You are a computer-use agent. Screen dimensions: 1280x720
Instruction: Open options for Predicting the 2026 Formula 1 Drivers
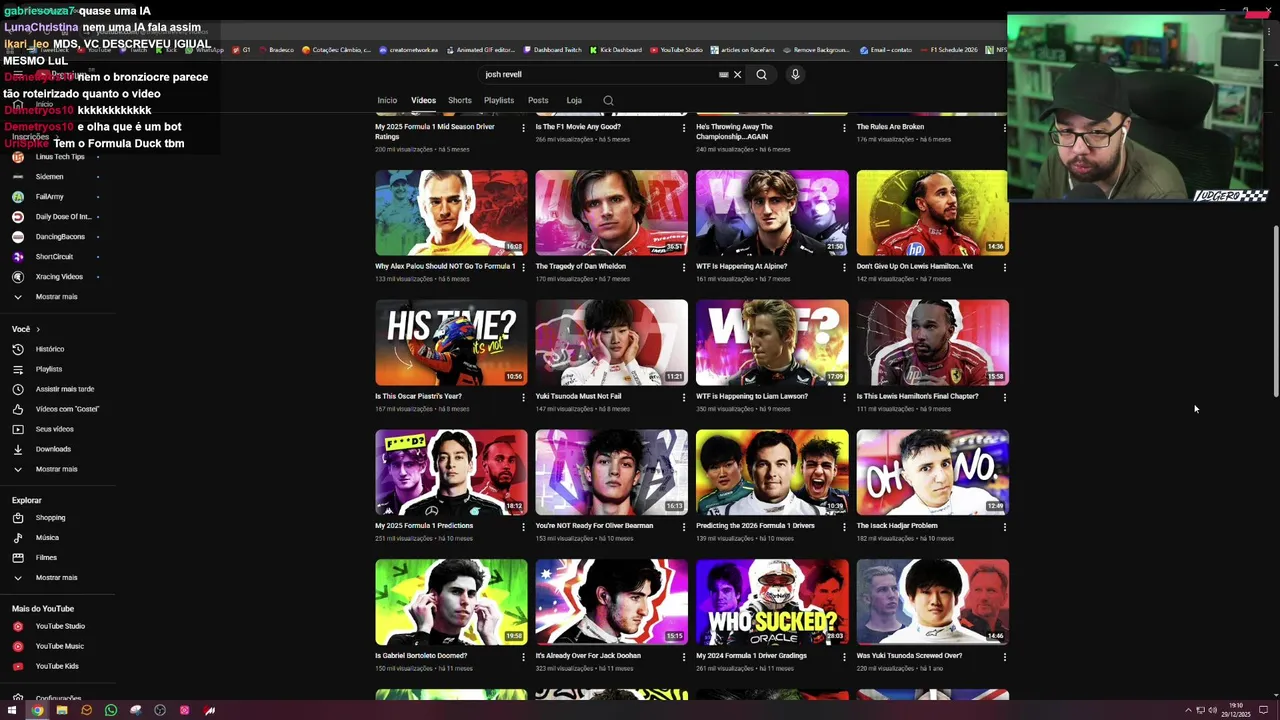(844, 526)
